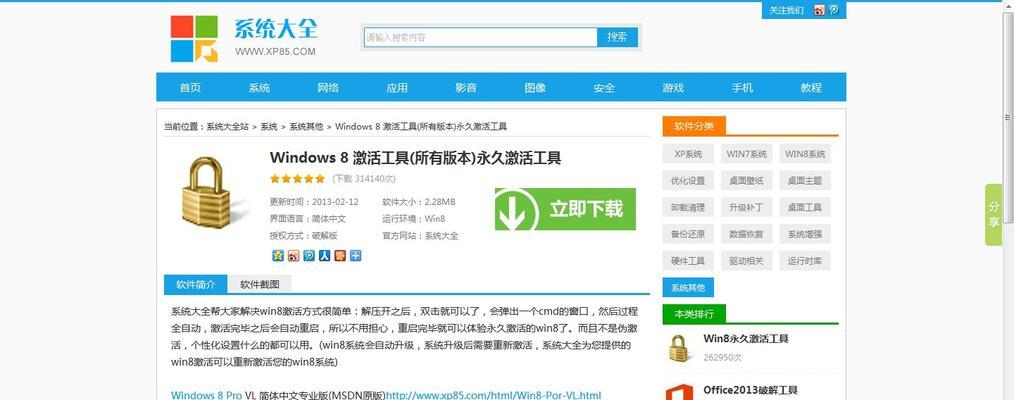Open 卸载清理 category
Screen dimensions: 1014x400
point(688,207)
